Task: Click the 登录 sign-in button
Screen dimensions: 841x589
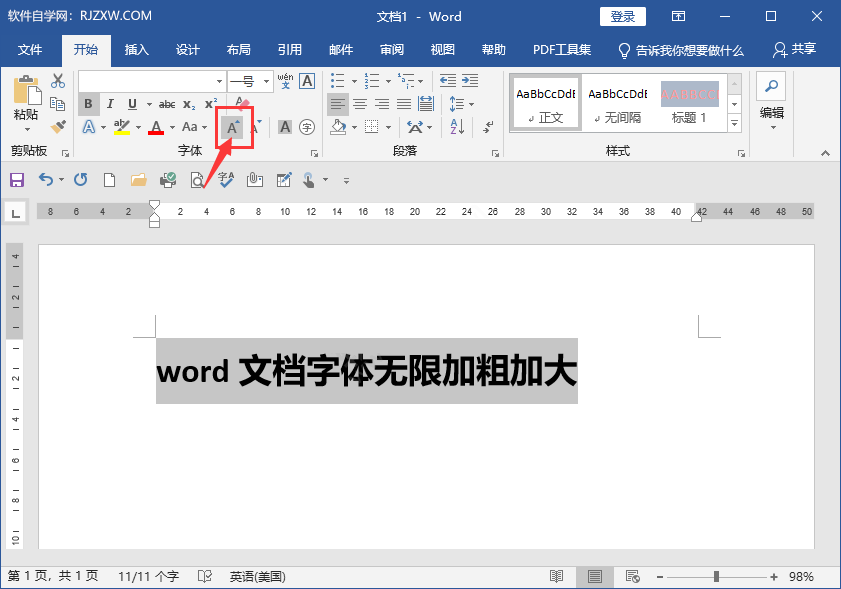Action: tap(622, 16)
